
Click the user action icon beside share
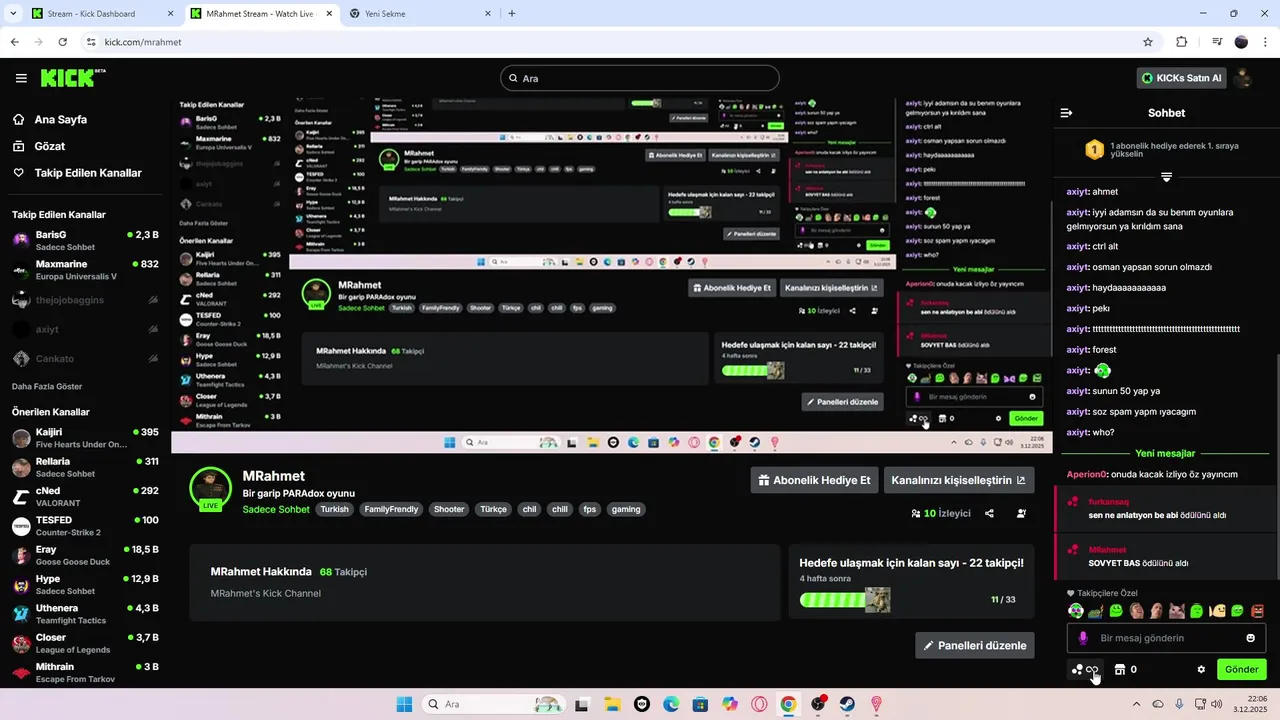(x=1021, y=513)
